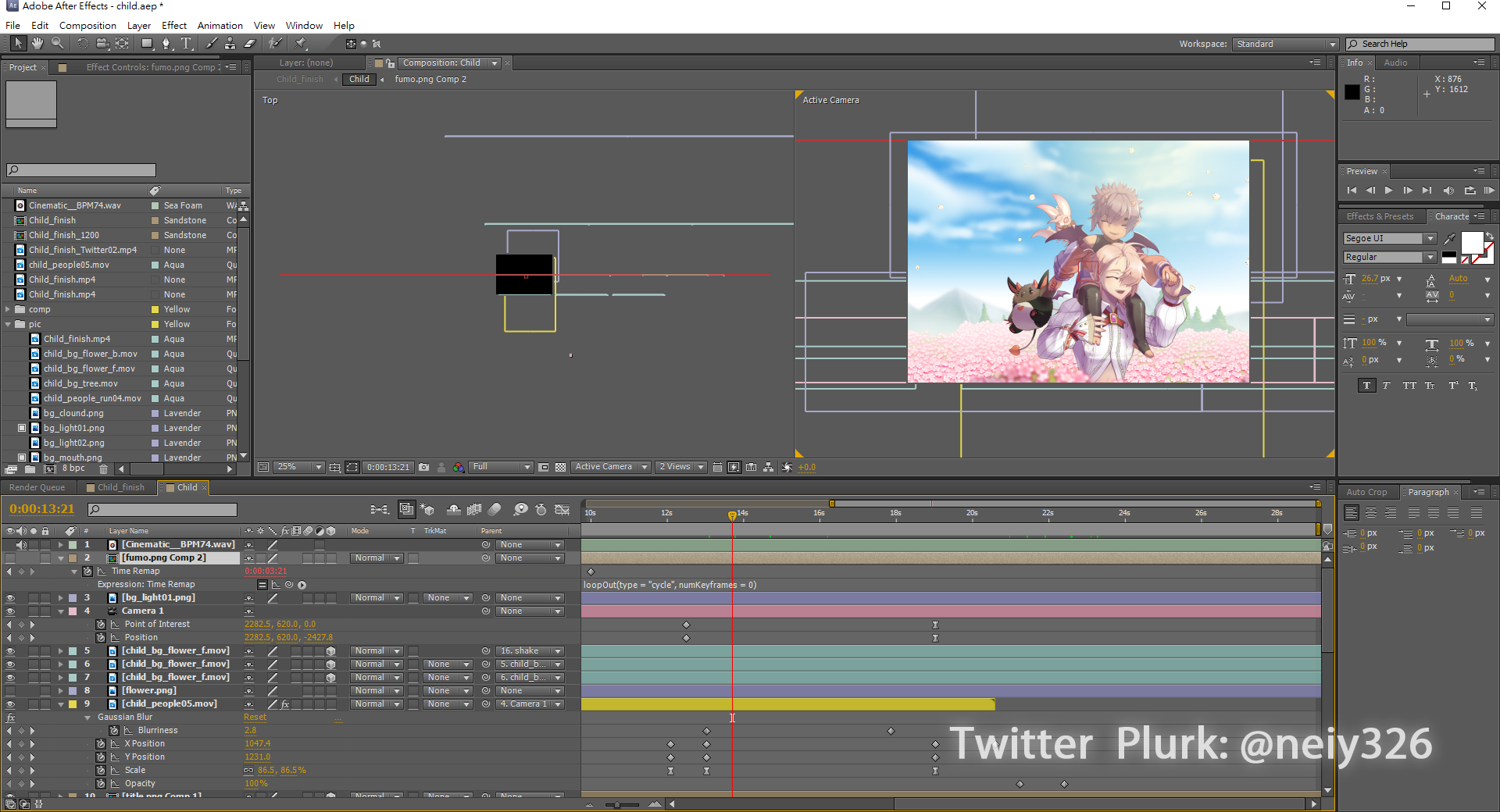Open the Composition menu
Screen dimensions: 1500x812
[x=87, y=25]
